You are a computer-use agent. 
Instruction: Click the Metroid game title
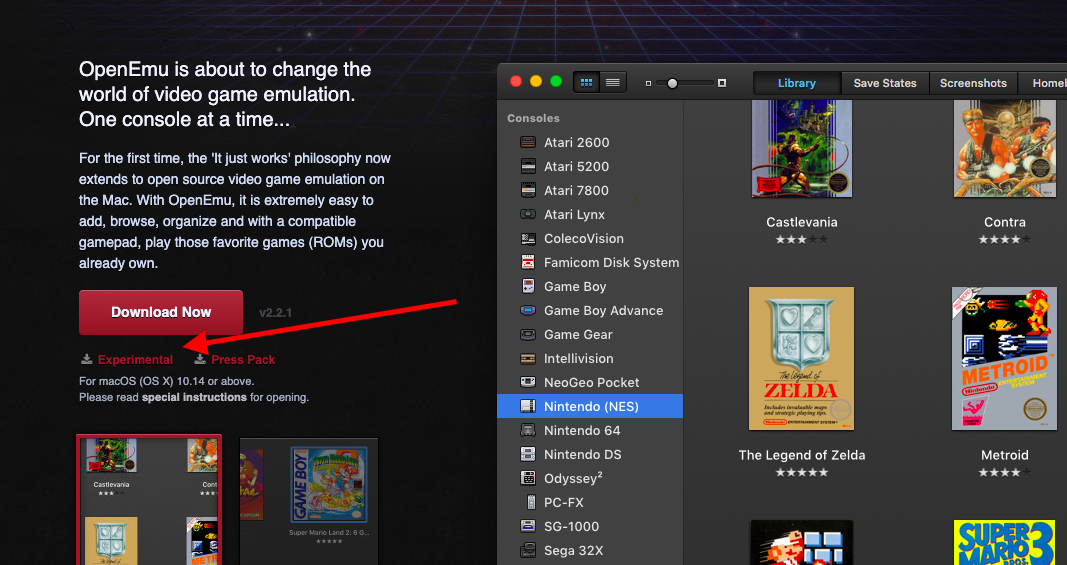(x=1004, y=455)
